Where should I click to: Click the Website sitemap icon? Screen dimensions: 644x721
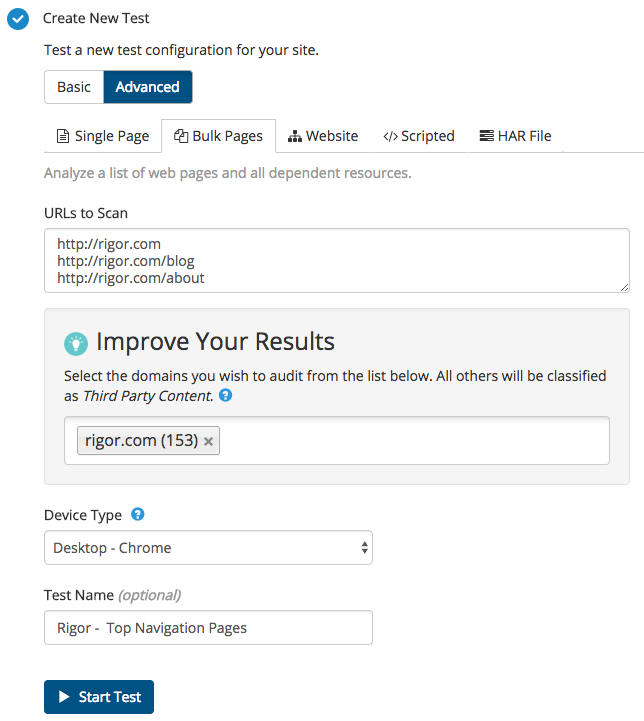click(295, 137)
